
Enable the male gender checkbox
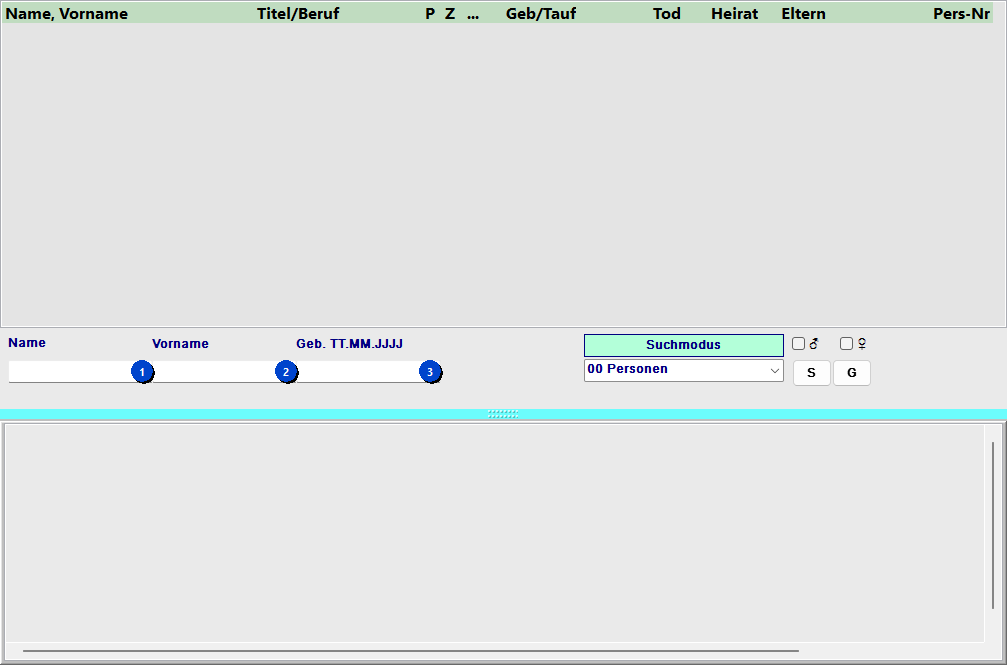798,344
